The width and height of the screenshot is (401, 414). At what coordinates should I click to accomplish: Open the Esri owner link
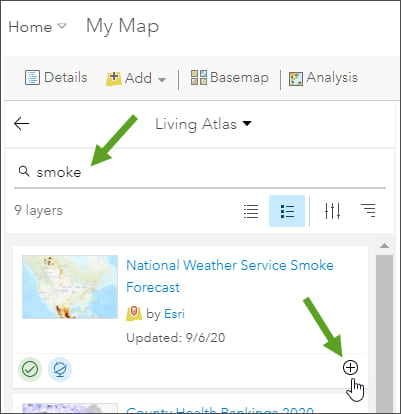175,314
